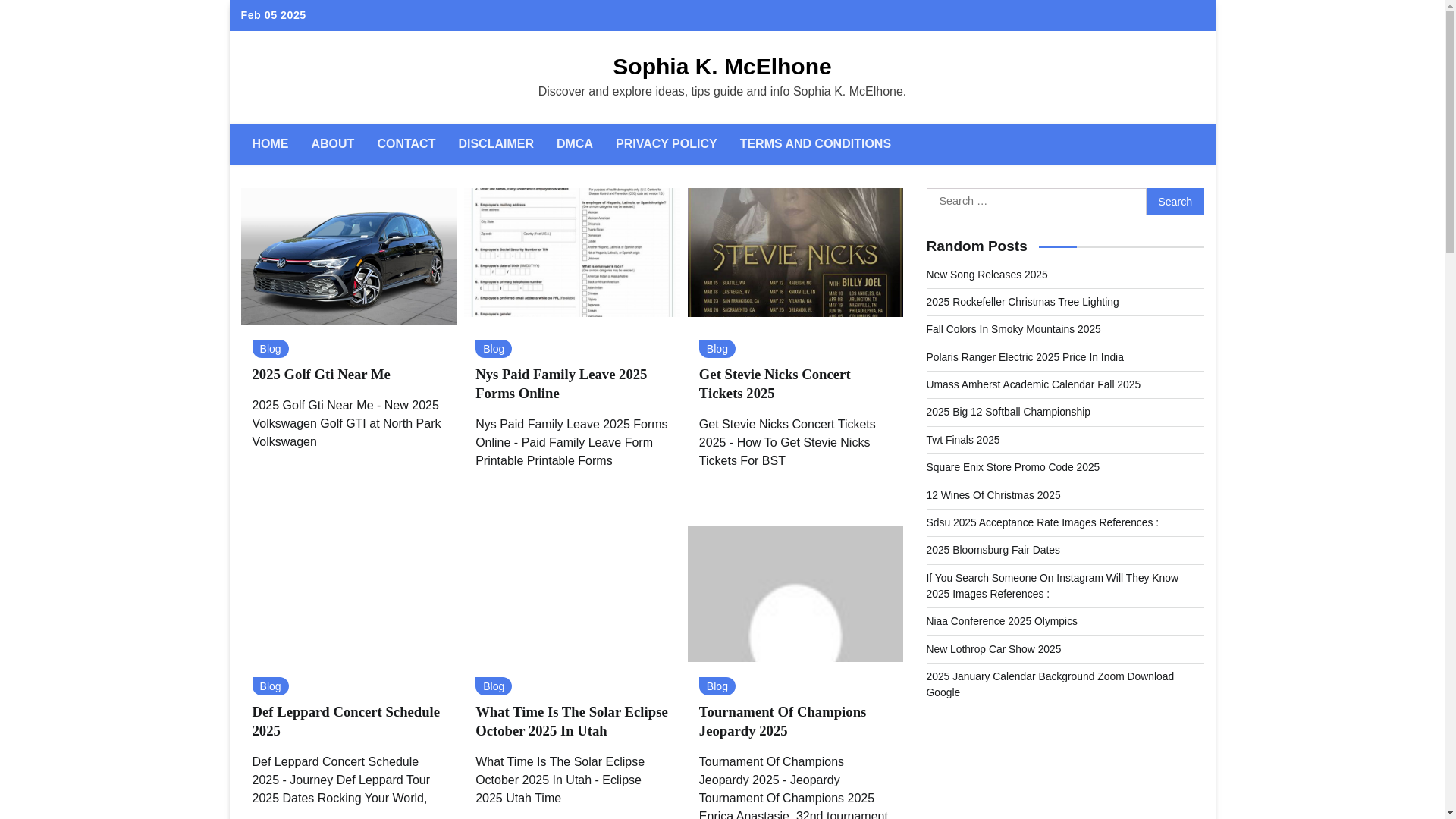Open the grey avatar placeholder thumbnail
The width and height of the screenshot is (1456, 819).
coord(795,594)
